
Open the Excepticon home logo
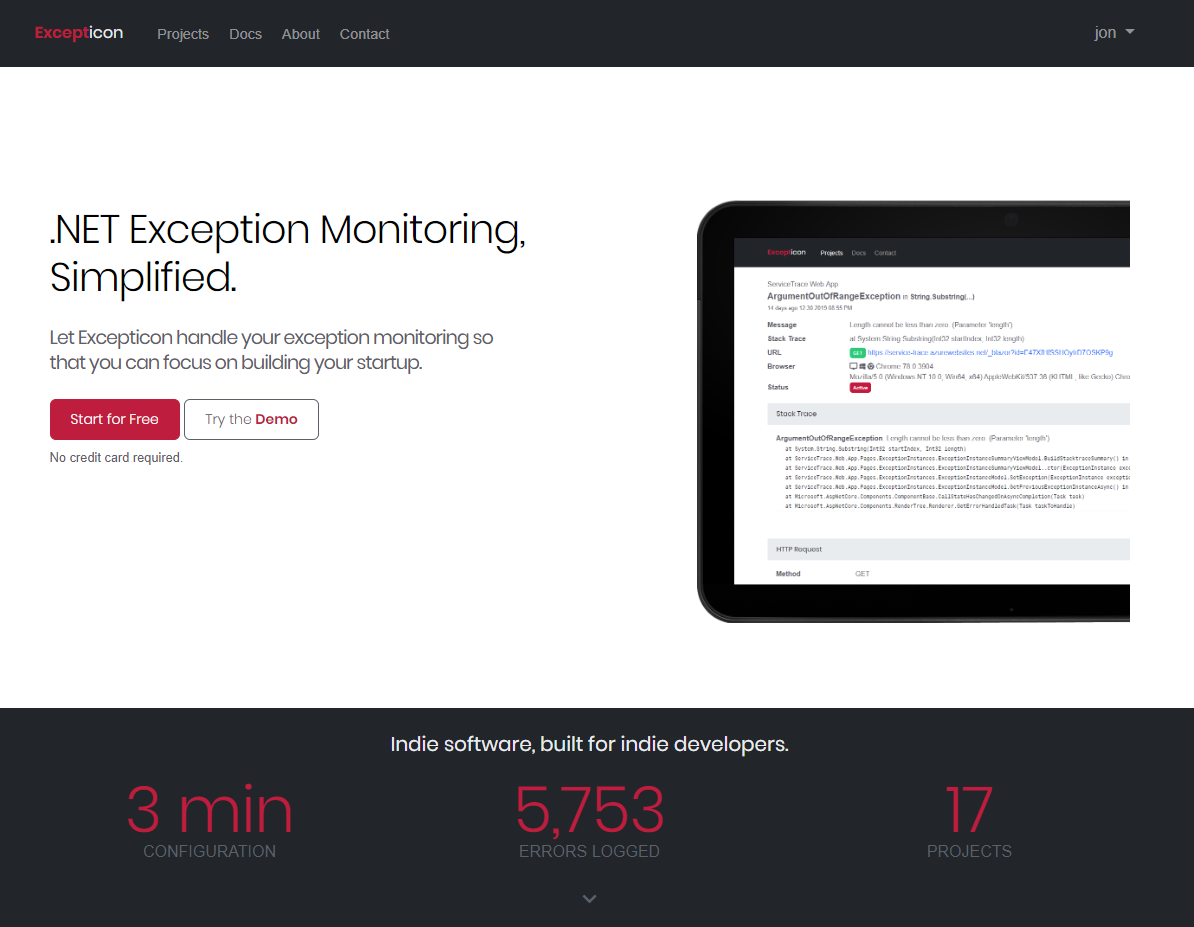click(78, 33)
